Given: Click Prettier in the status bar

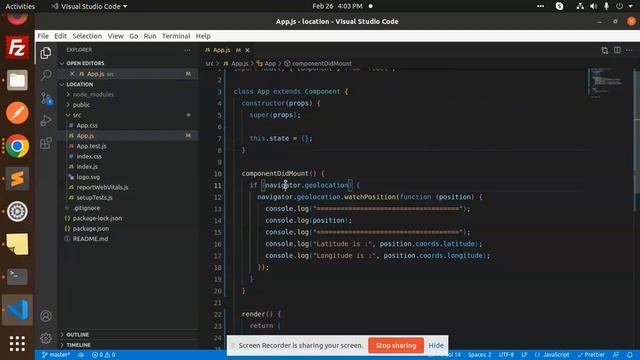Looking at the screenshot, I should click(591, 355).
